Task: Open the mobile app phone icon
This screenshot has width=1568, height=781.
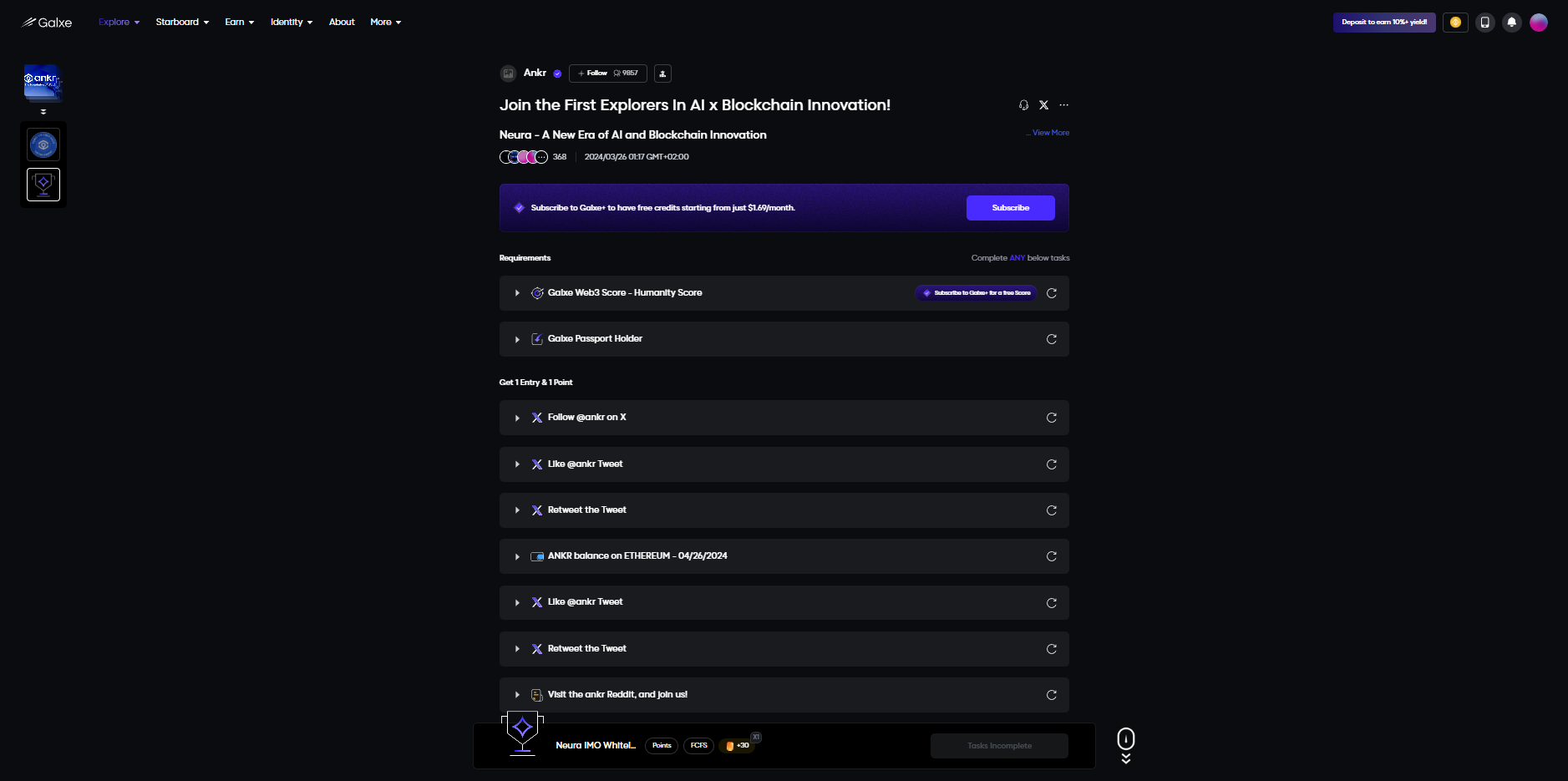Action: coord(1484,23)
